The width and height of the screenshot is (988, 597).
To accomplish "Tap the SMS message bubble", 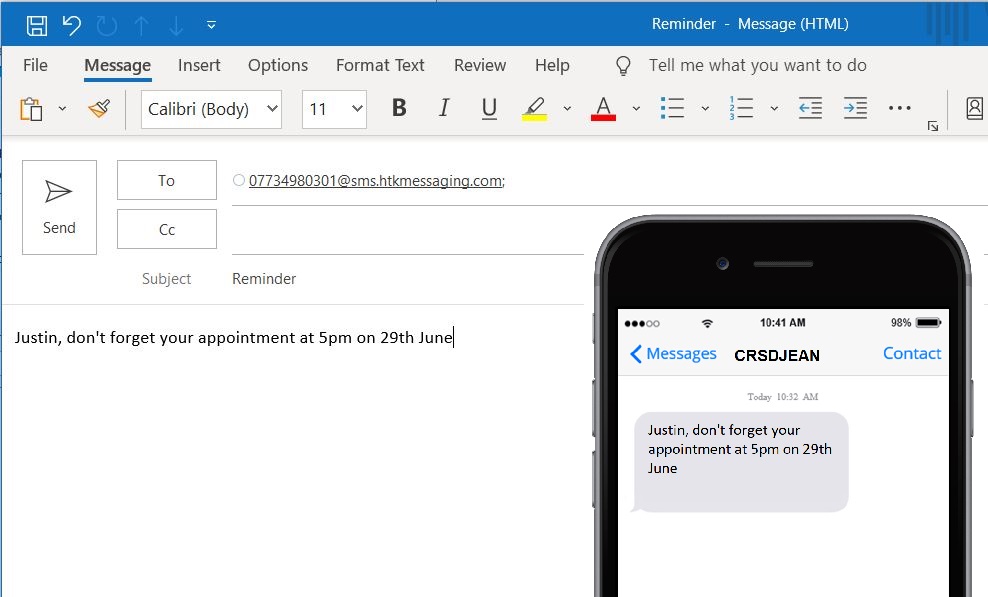I will click(740, 461).
